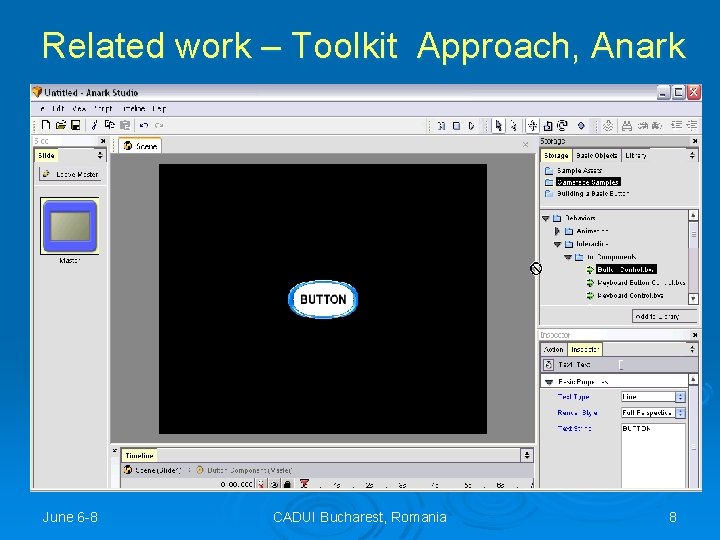Click the Play triangle icon in toolbar
This screenshot has width=720, height=540.
tap(471, 126)
